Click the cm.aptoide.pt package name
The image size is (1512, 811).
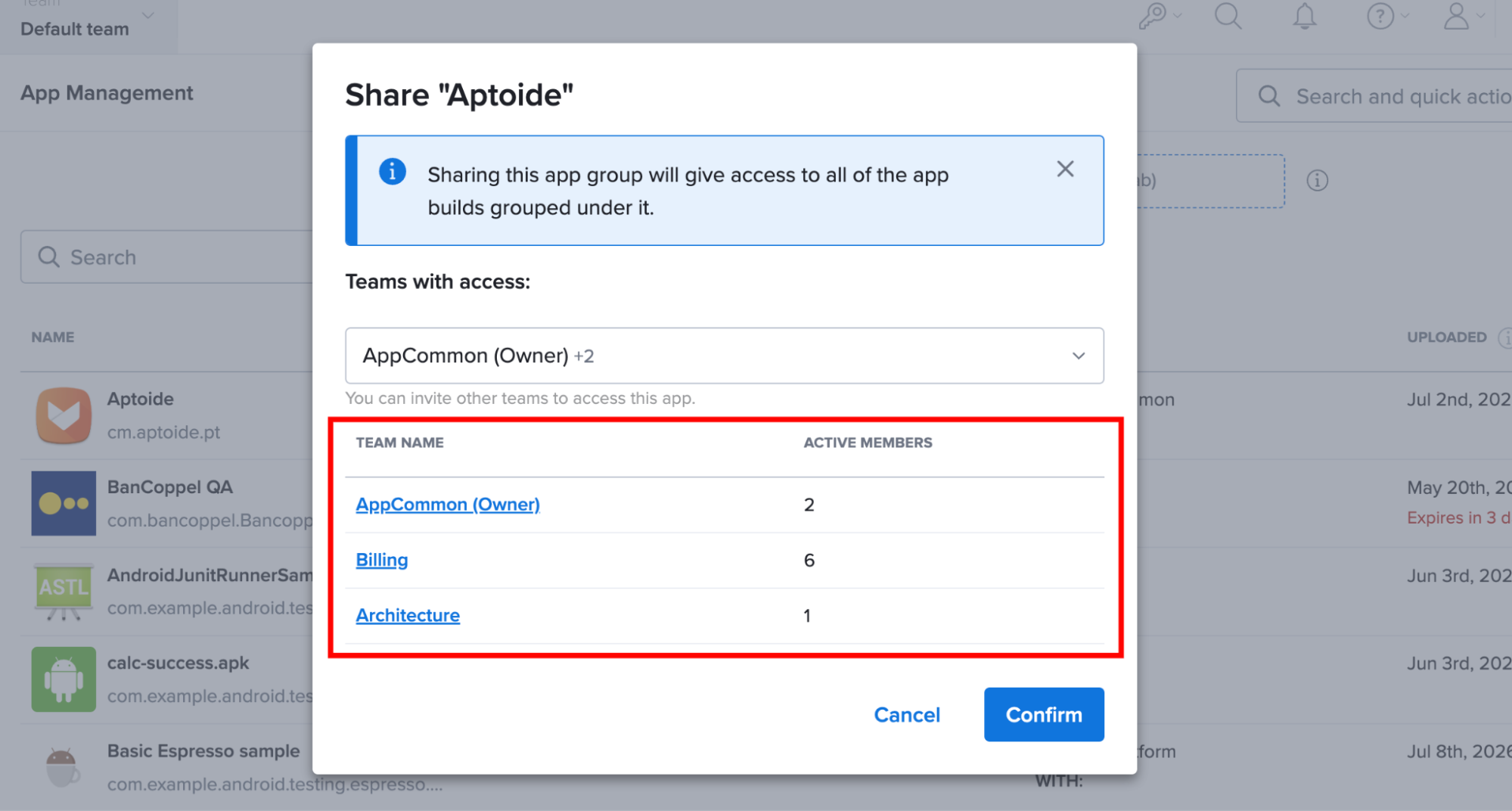point(163,432)
